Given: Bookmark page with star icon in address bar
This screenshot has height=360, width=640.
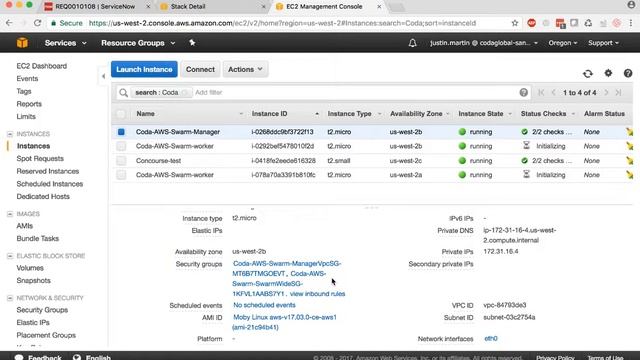Looking at the screenshot, I should click(x=515, y=23).
